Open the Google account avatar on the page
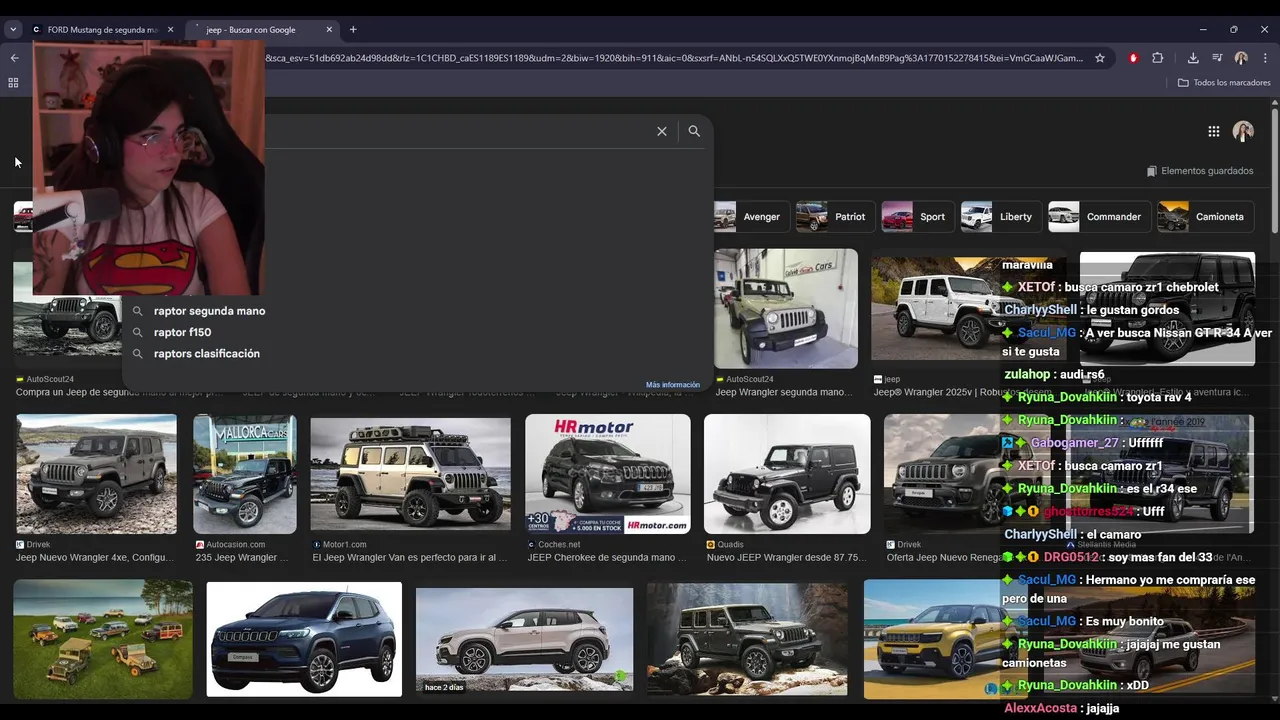Viewport: 1280px width, 720px height. click(1243, 131)
